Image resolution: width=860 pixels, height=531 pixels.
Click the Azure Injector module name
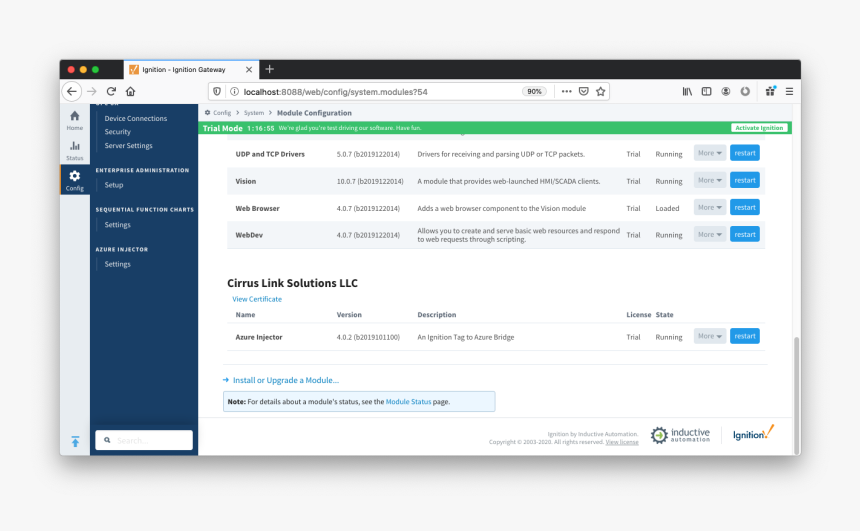click(x=259, y=337)
